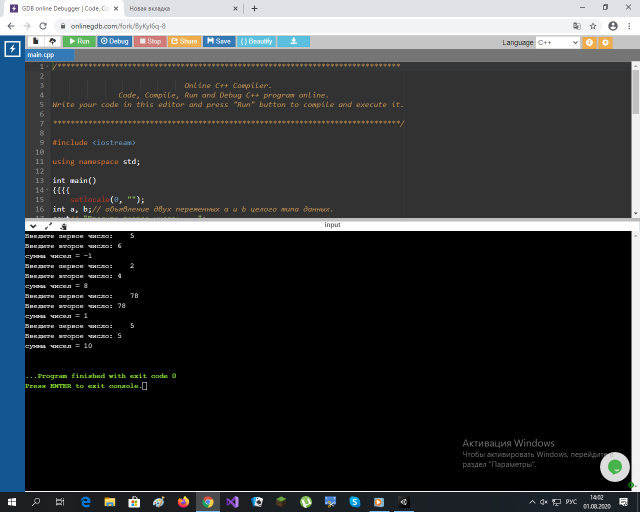Switch keyboard language РУС indicator
640x512 pixels.
571,502
